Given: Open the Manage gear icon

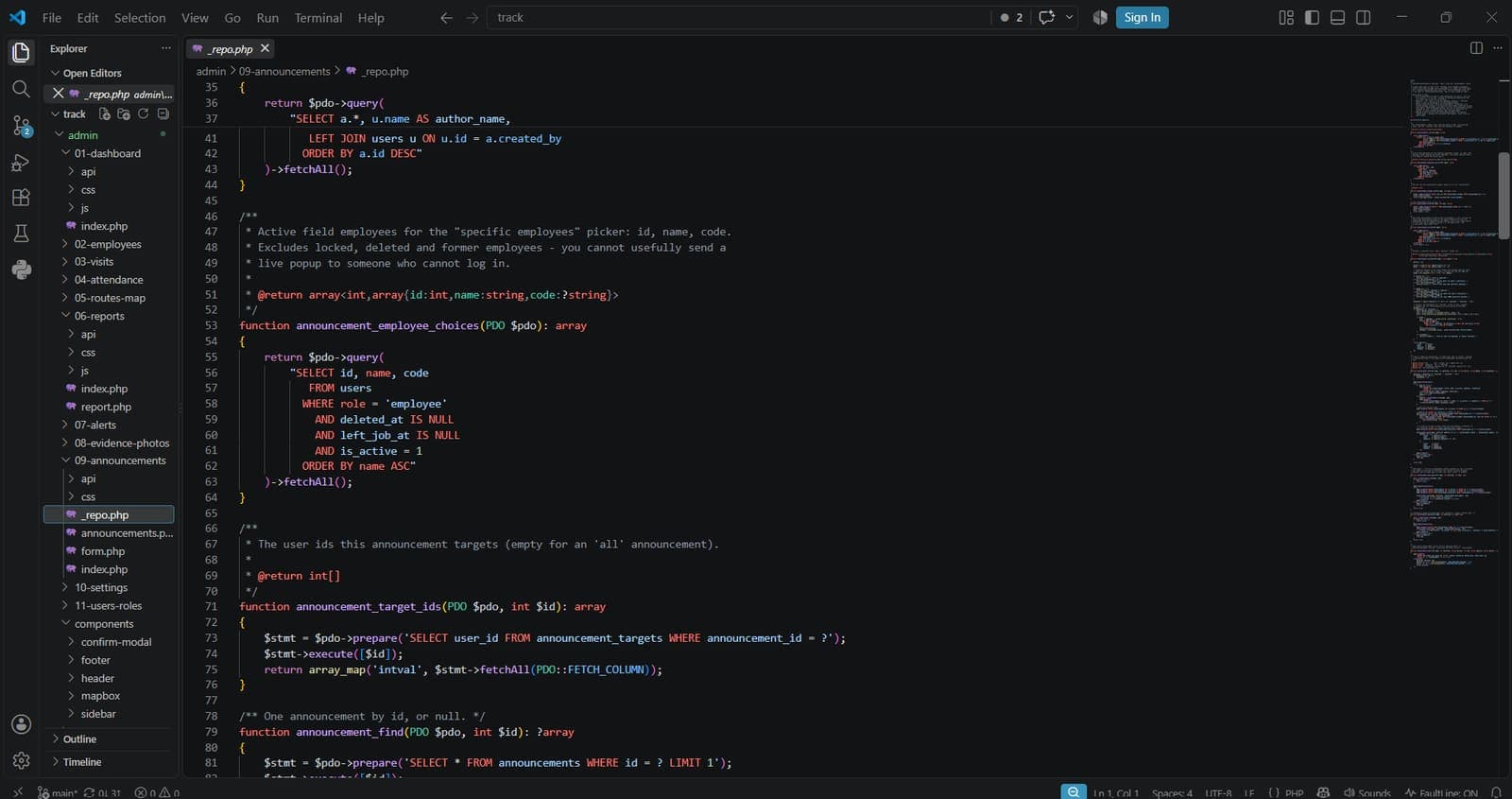Looking at the screenshot, I should [21, 760].
